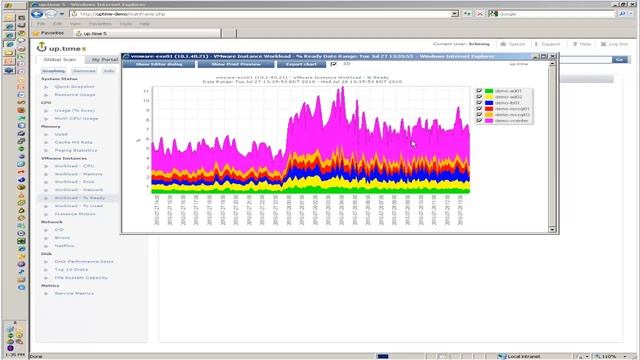Open the address bar URL dropdown arrow
Image resolution: width=640 pixels, height=360 pixels.
[x=455, y=14]
